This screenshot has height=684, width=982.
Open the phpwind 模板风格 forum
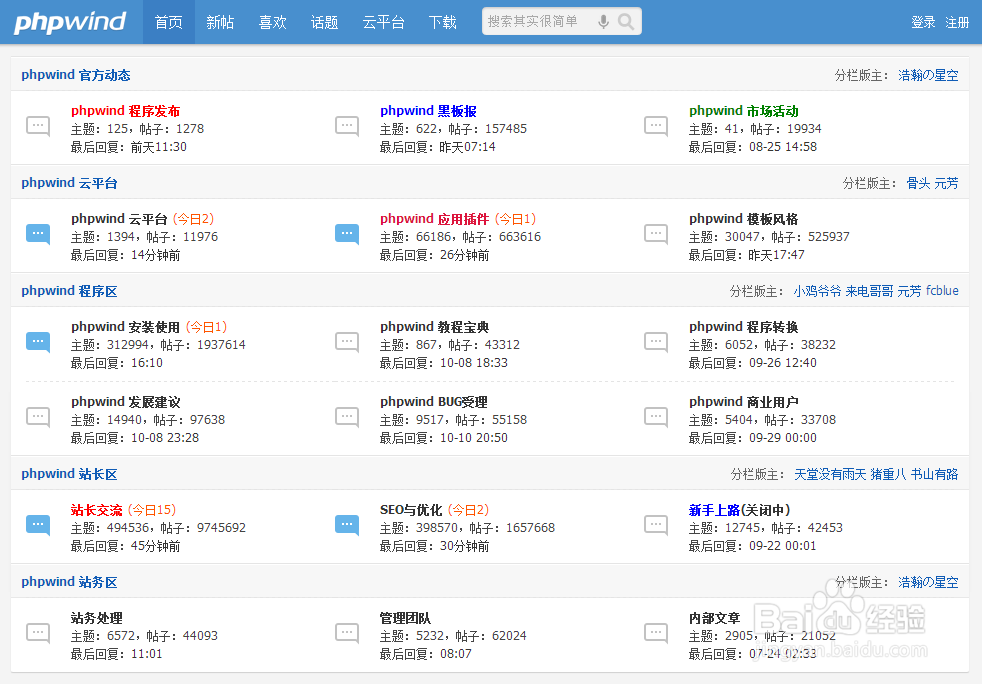click(x=744, y=219)
